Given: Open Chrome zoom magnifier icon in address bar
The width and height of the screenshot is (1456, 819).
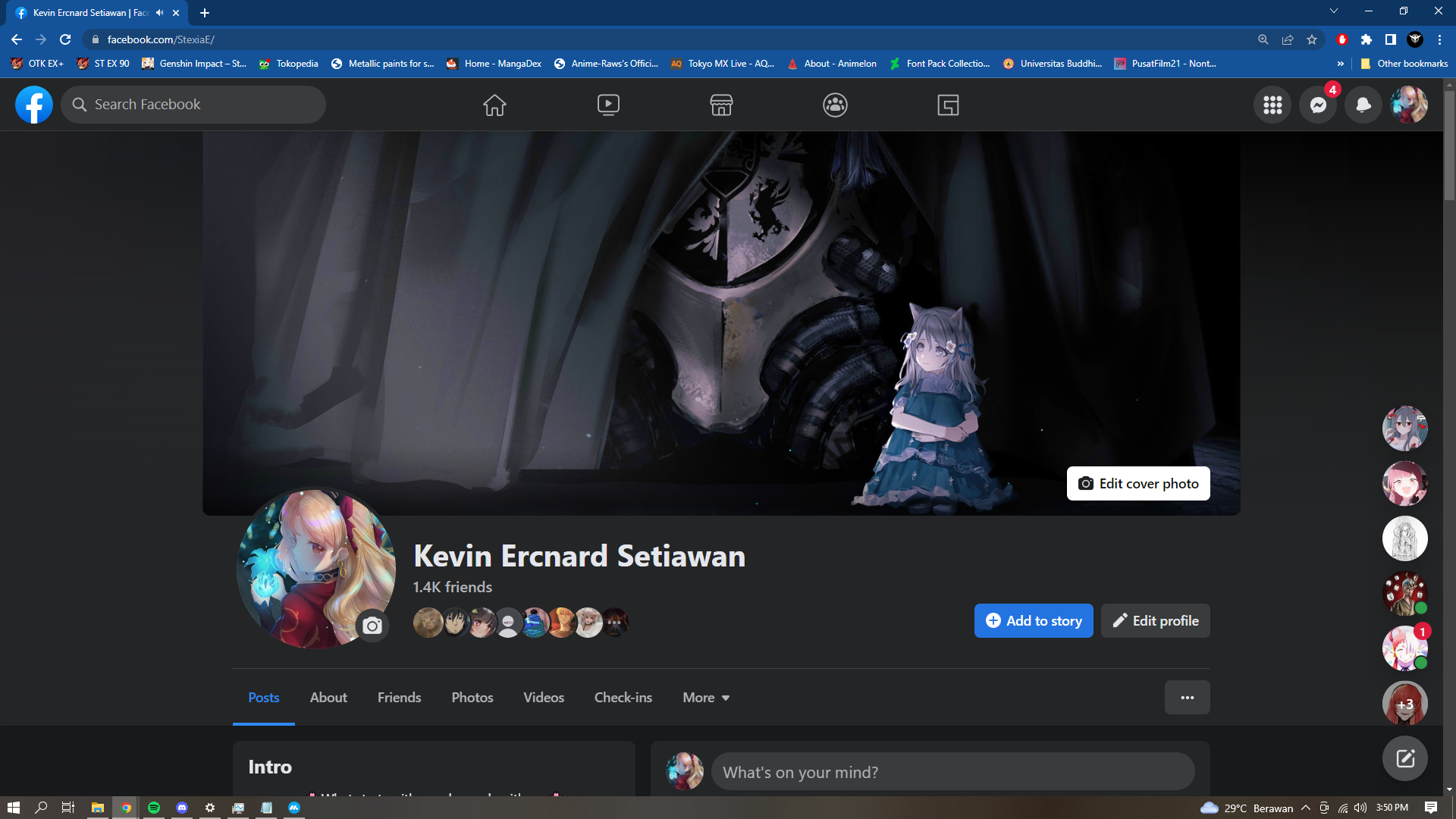Looking at the screenshot, I should coord(1263,39).
